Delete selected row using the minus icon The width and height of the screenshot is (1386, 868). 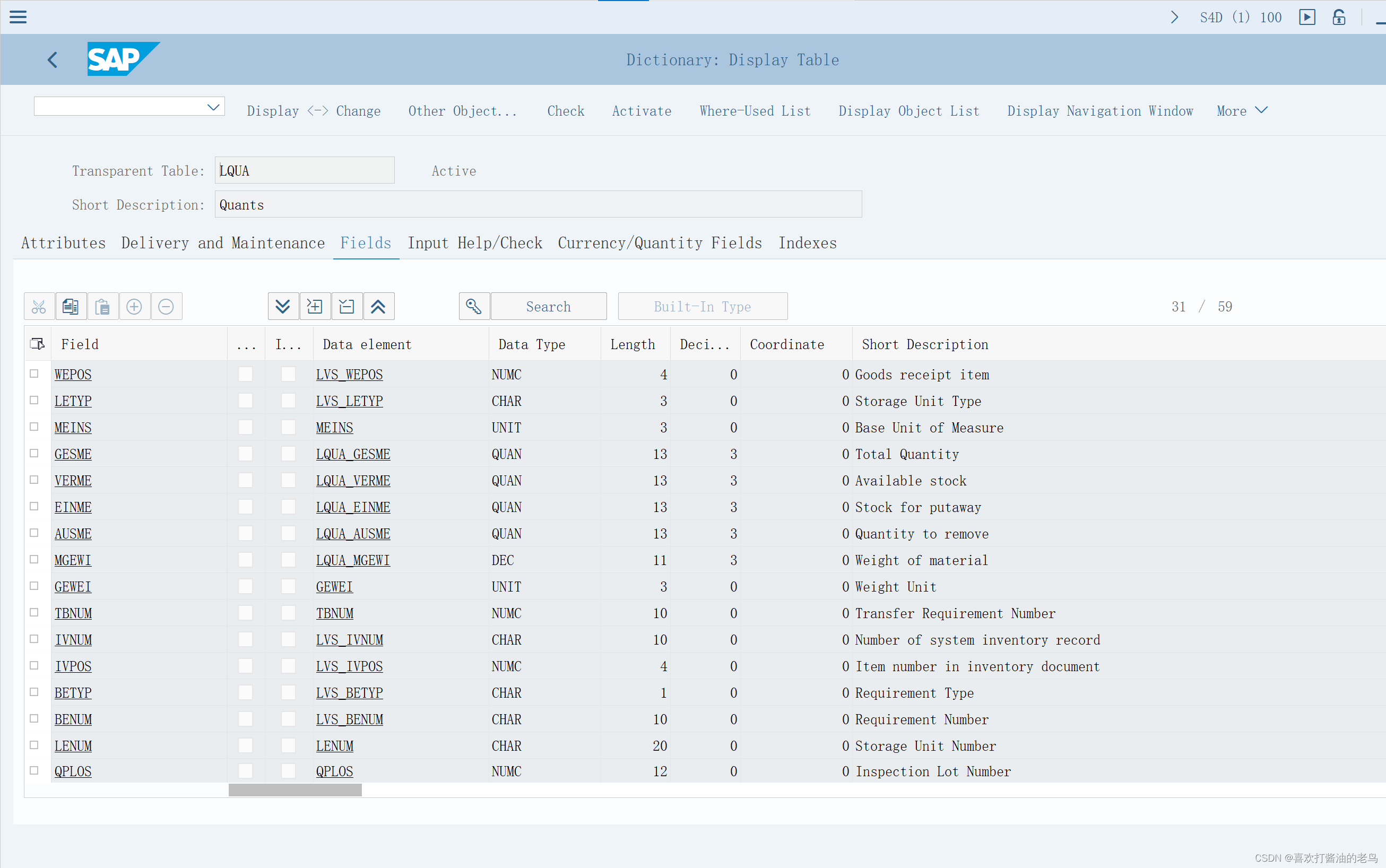click(166, 306)
